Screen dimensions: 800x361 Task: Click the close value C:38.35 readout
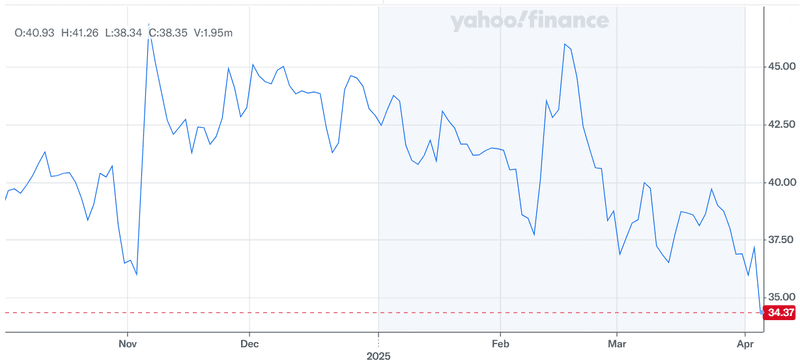click(168, 33)
